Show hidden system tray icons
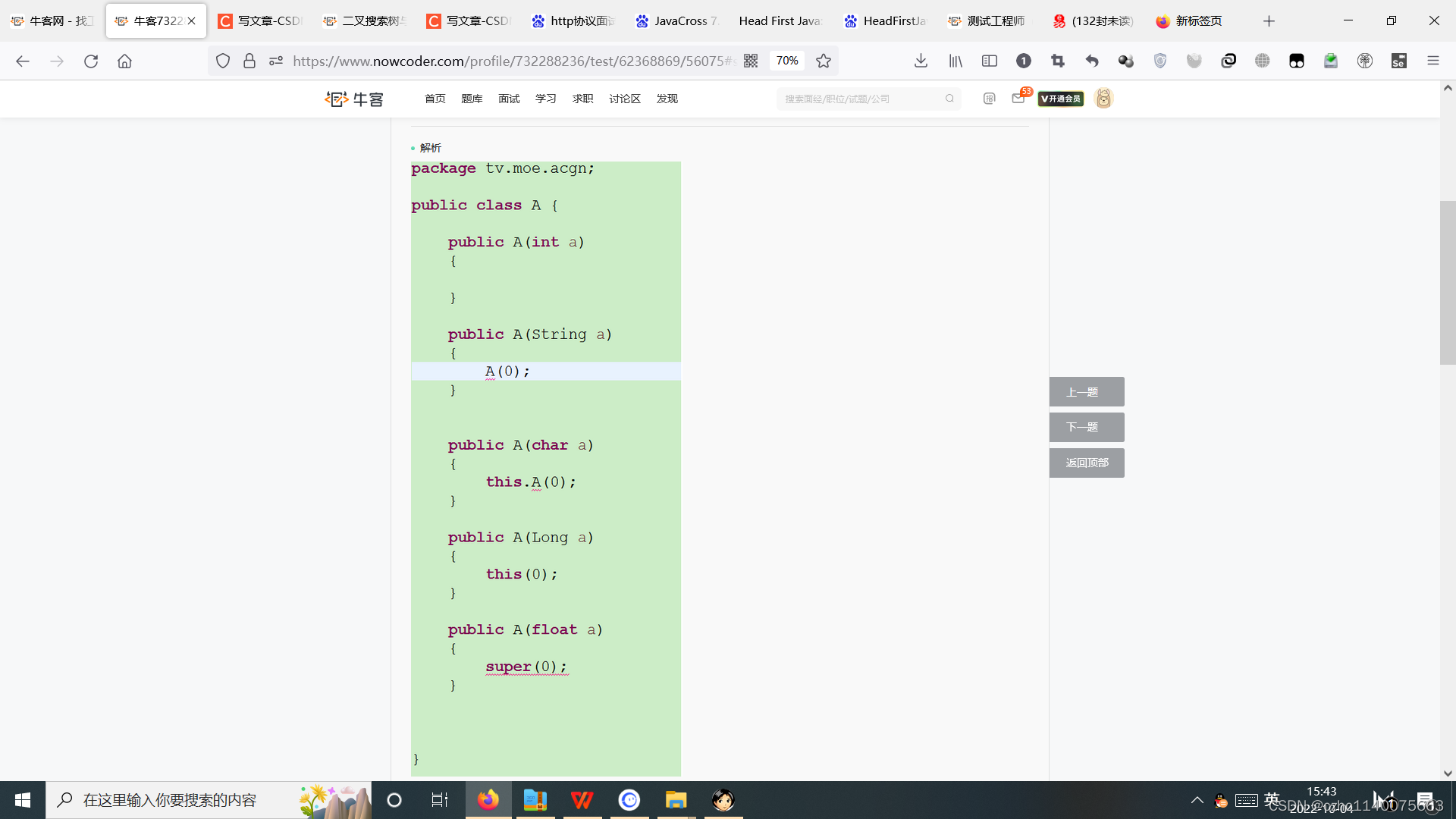This screenshot has height=819, width=1456. click(x=1197, y=800)
